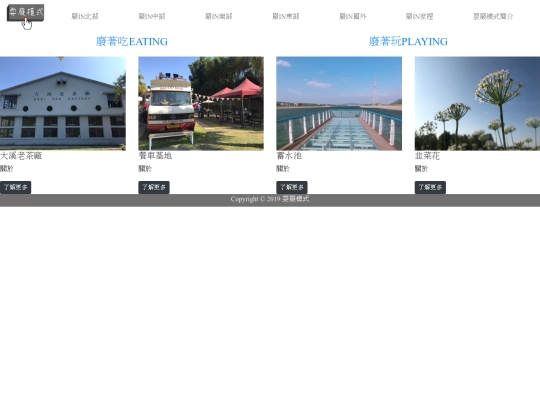Screen dimensions: 540x405
Task: Click the 餐車基地 card title
Action: pyautogui.click(x=155, y=156)
